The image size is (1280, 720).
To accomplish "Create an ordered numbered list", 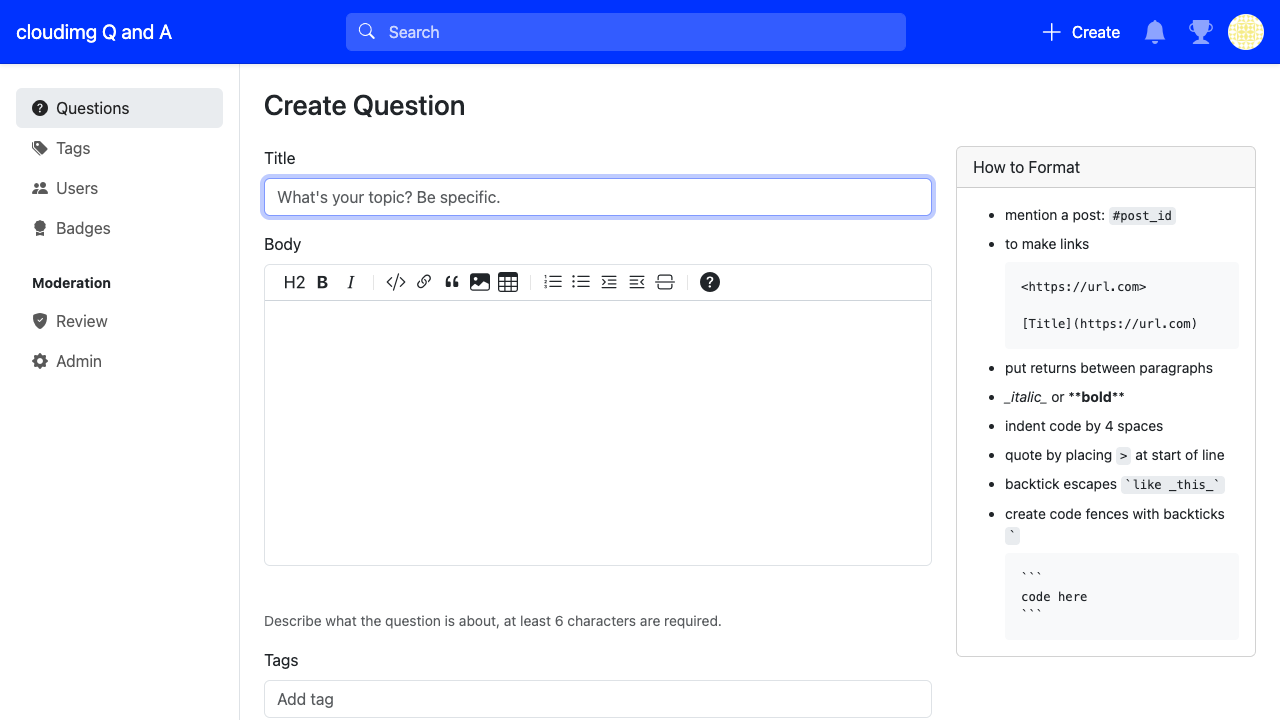I will point(553,282).
